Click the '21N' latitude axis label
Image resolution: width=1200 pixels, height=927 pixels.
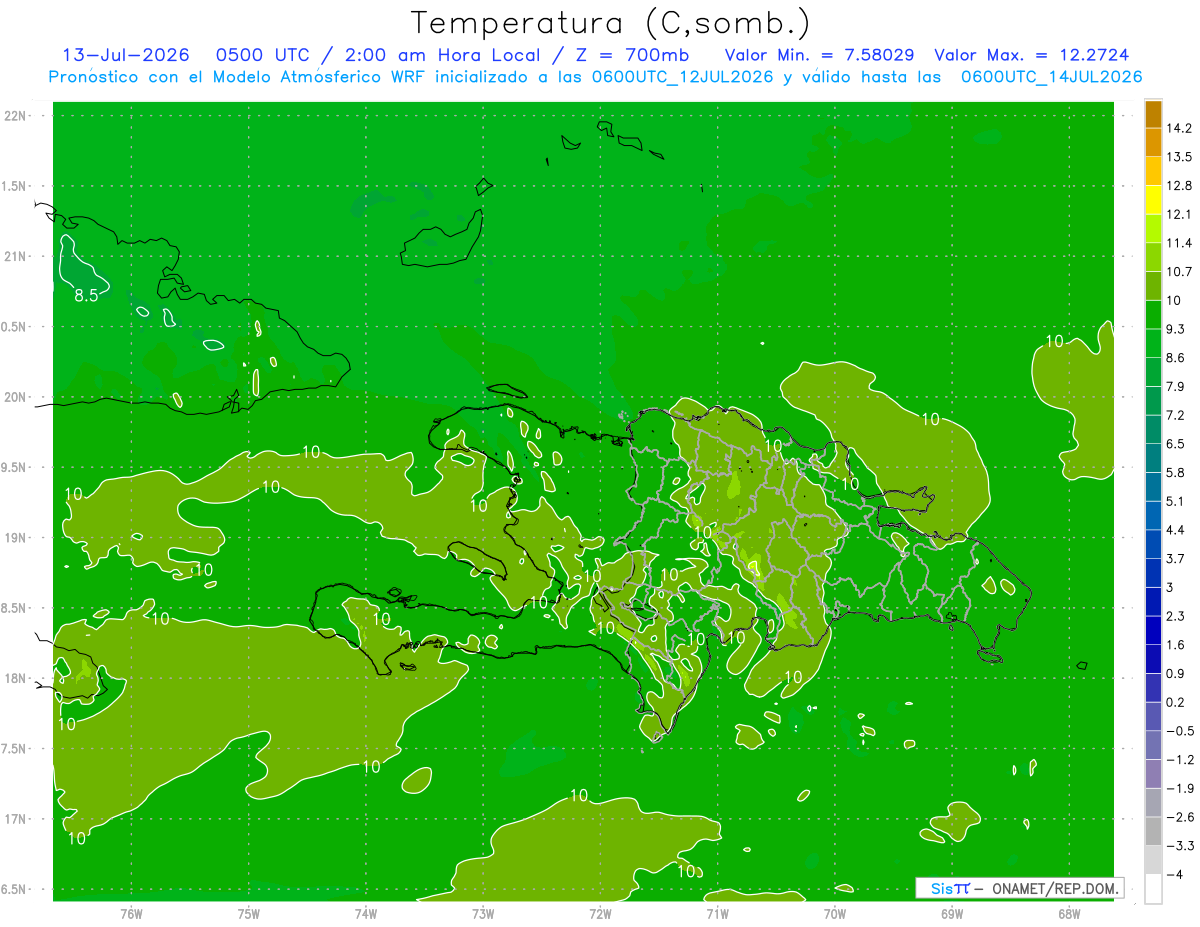14,257
